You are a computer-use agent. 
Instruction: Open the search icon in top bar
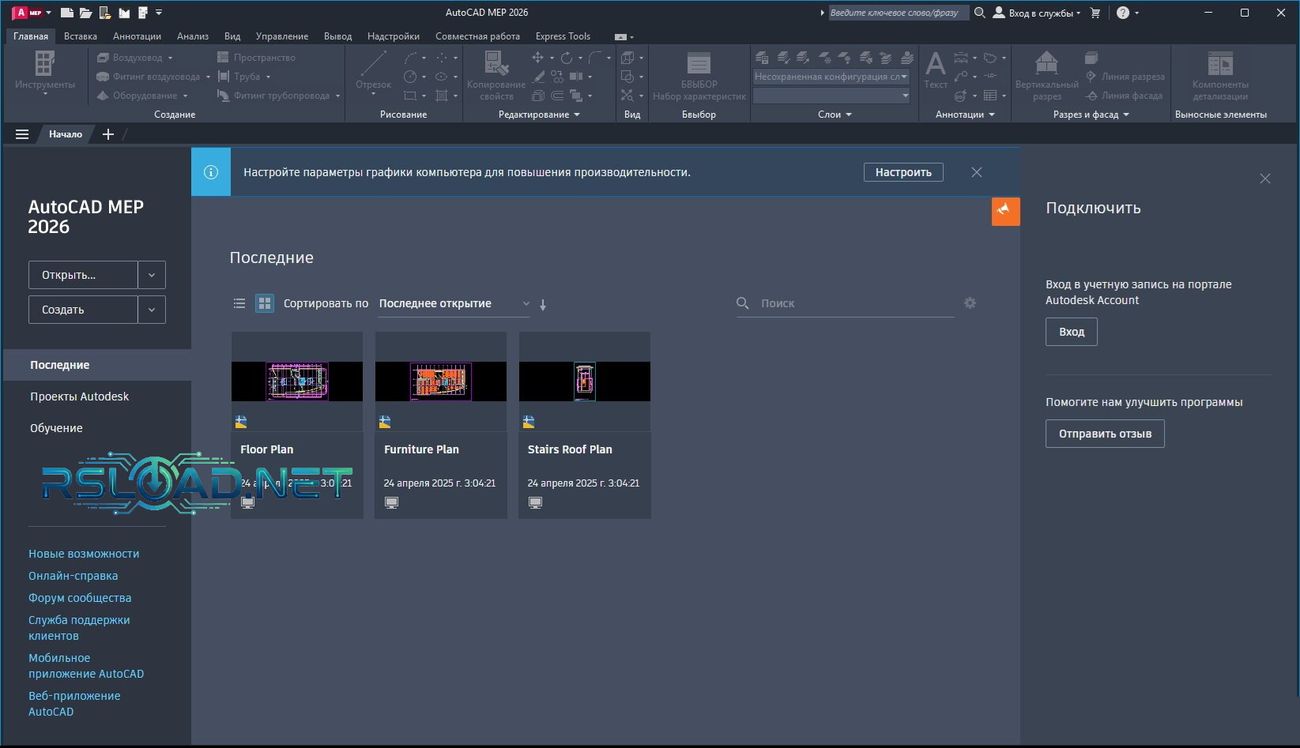(978, 13)
